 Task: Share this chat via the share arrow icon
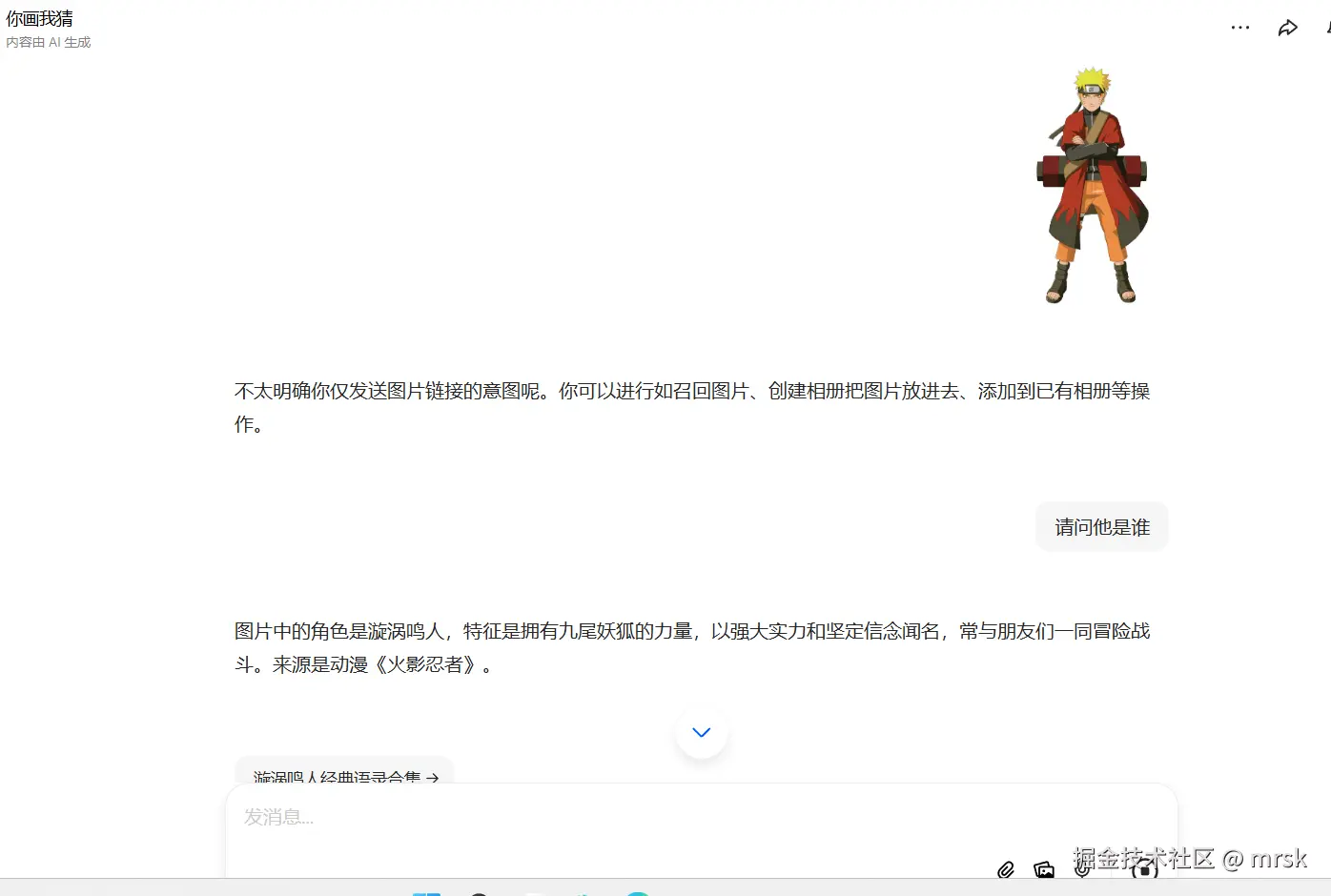(x=1288, y=27)
